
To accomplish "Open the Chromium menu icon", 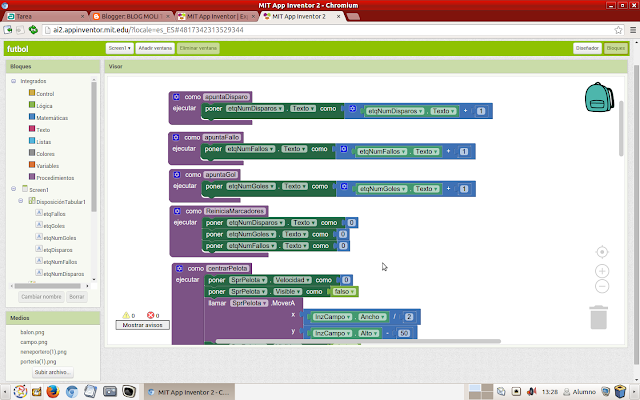I will coord(633,30).
